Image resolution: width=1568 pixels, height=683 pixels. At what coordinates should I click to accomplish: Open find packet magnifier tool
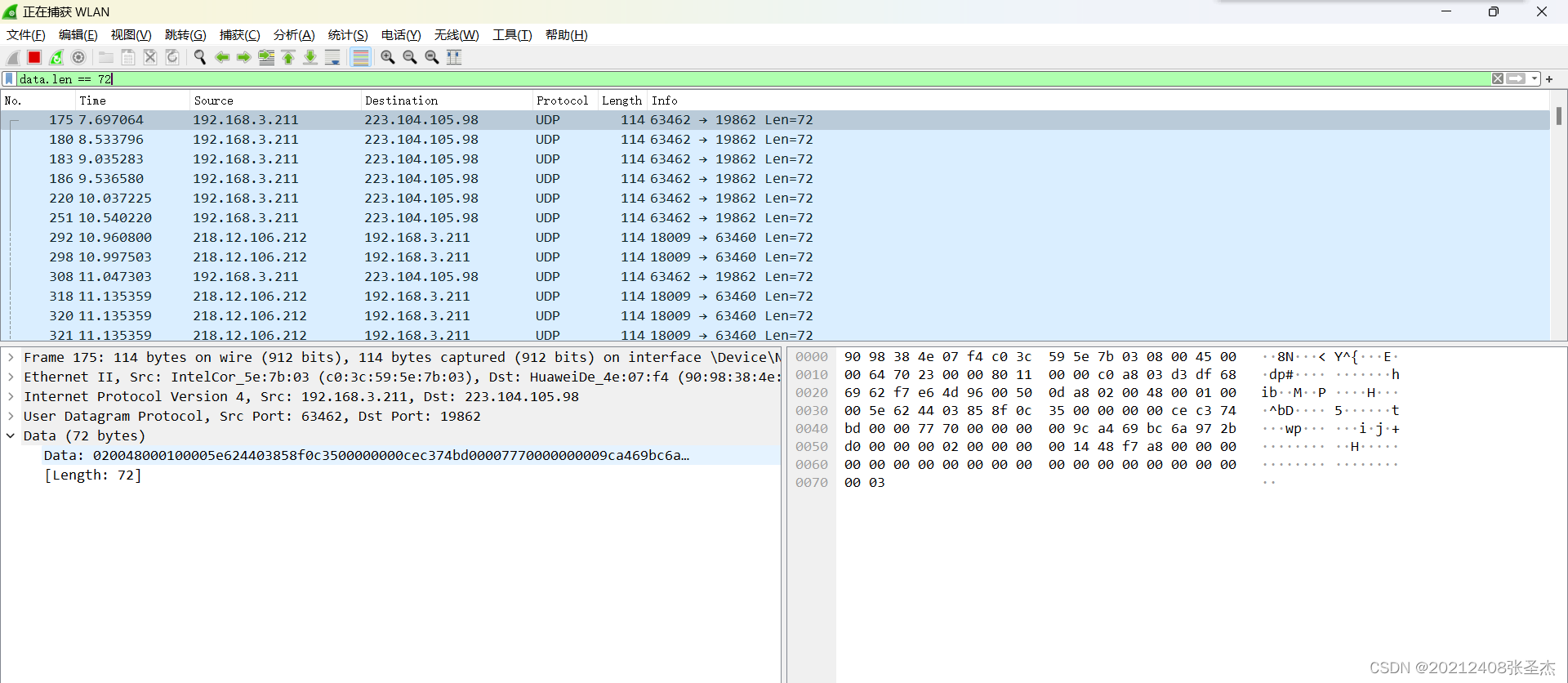pyautogui.click(x=200, y=57)
